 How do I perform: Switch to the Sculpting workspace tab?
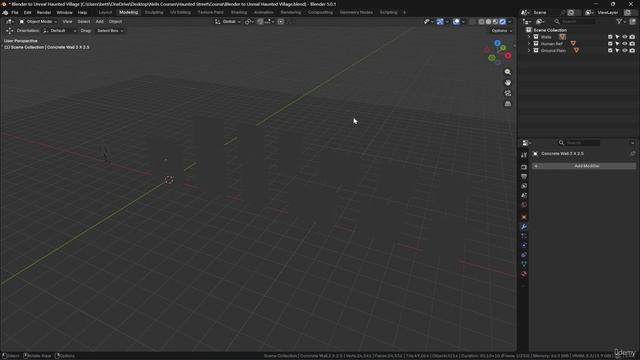coord(154,13)
